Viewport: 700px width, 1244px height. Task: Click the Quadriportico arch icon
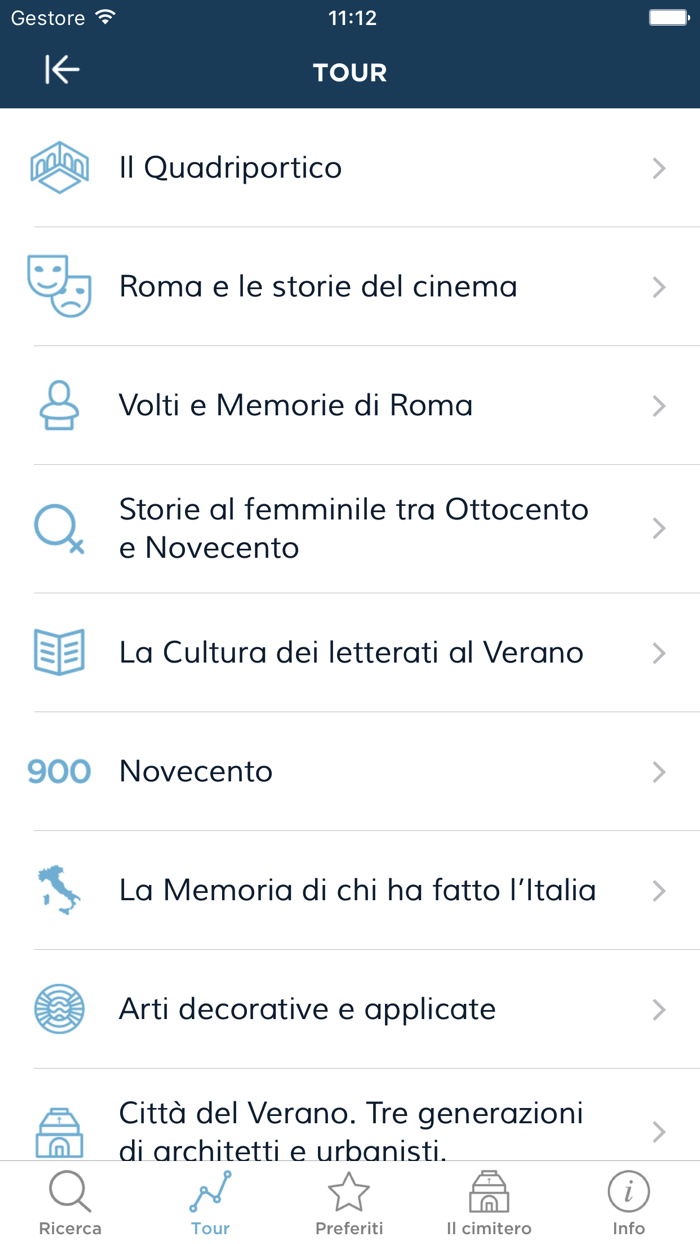tap(59, 167)
